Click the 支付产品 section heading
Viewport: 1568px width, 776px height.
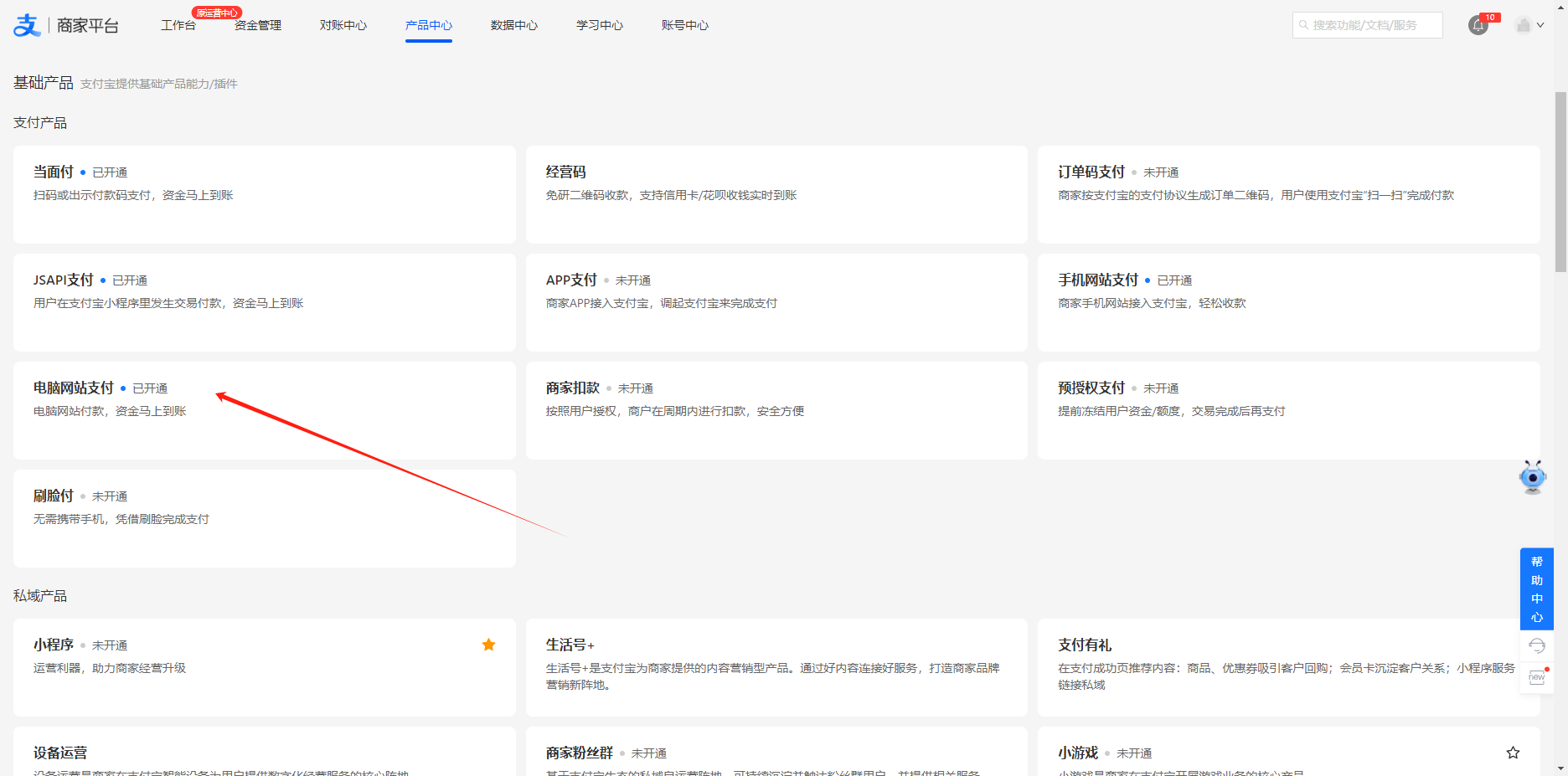40,123
